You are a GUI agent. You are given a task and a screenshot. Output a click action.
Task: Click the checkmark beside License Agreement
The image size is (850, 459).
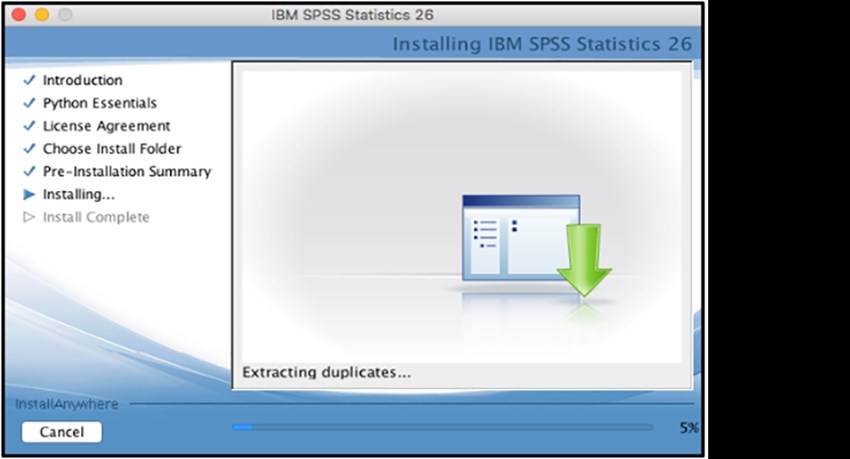[29, 126]
